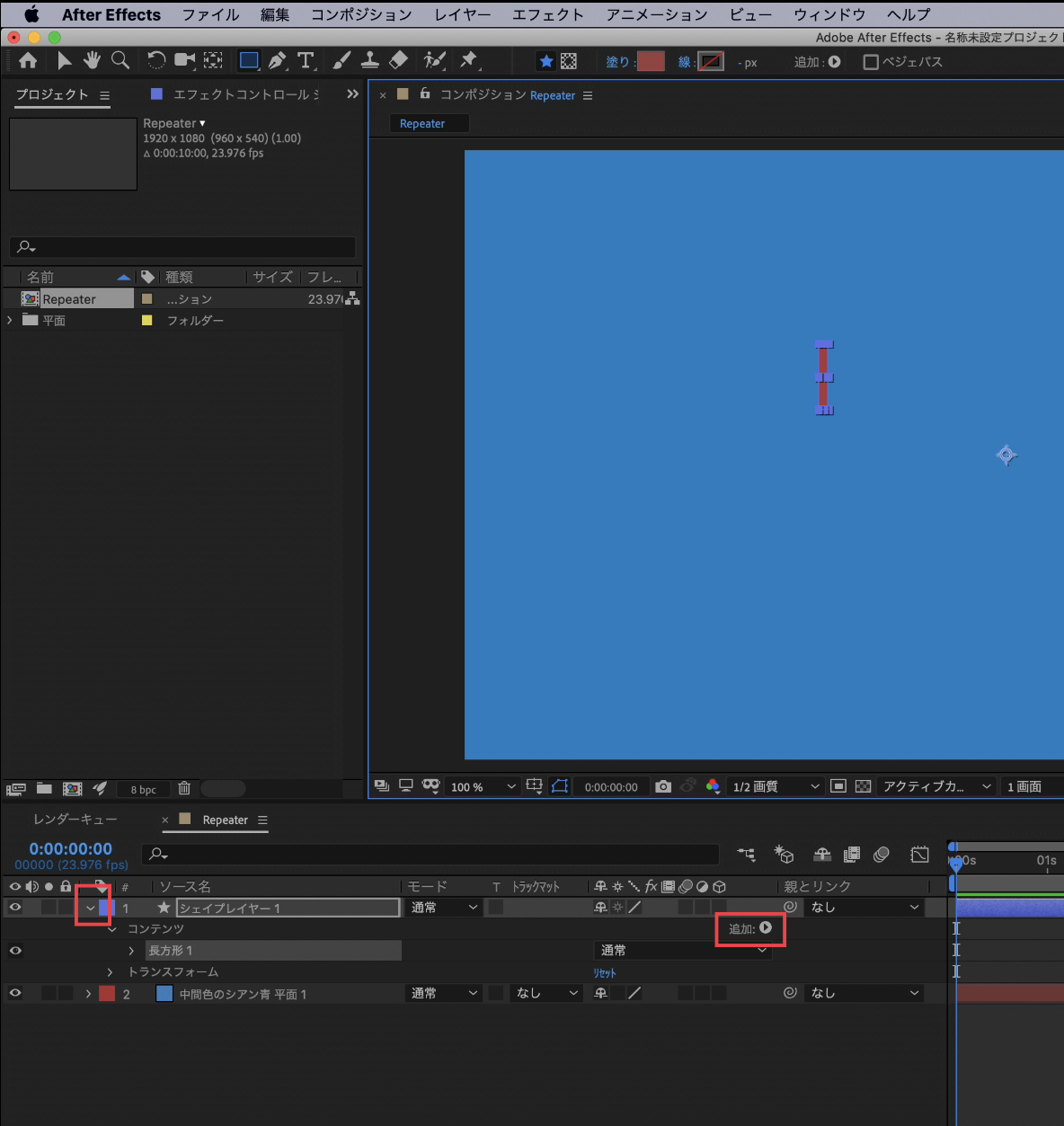This screenshot has width=1064, height=1126.
Task: Open the エフェクト menu
Action: pyautogui.click(x=547, y=14)
